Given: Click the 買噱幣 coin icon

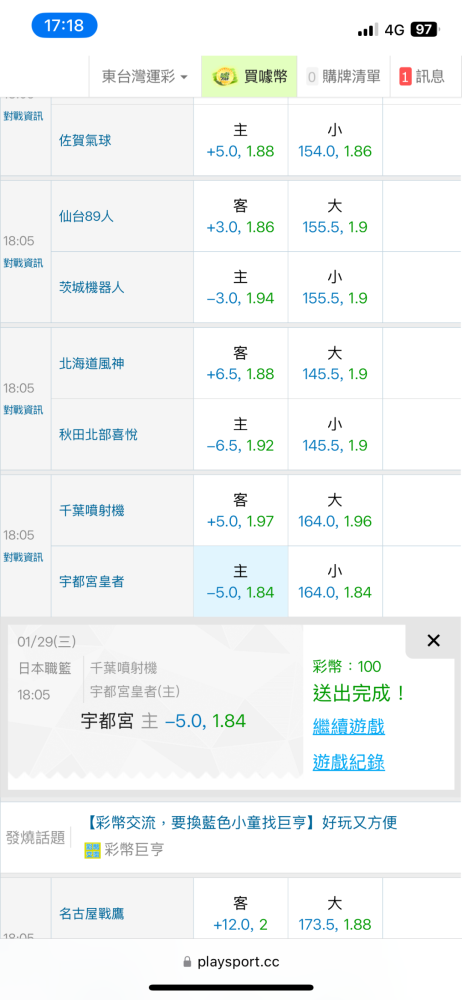Looking at the screenshot, I should 224,77.
